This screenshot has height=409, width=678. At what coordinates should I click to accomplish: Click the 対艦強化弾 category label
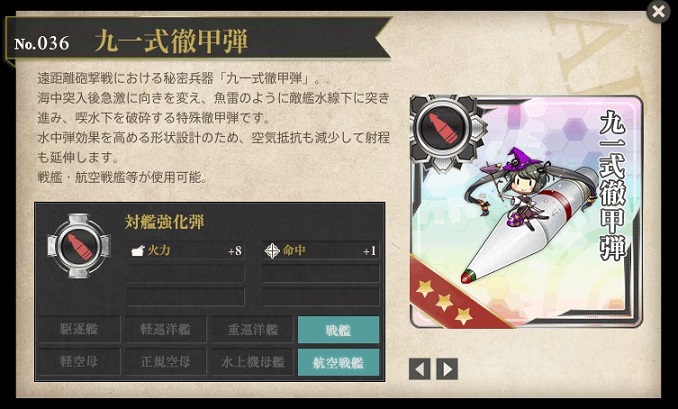pyautogui.click(x=164, y=222)
